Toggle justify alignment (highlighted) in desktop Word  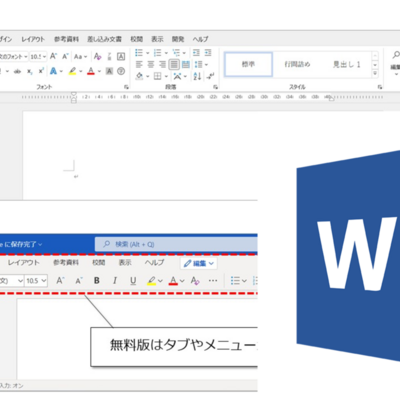(x=174, y=64)
